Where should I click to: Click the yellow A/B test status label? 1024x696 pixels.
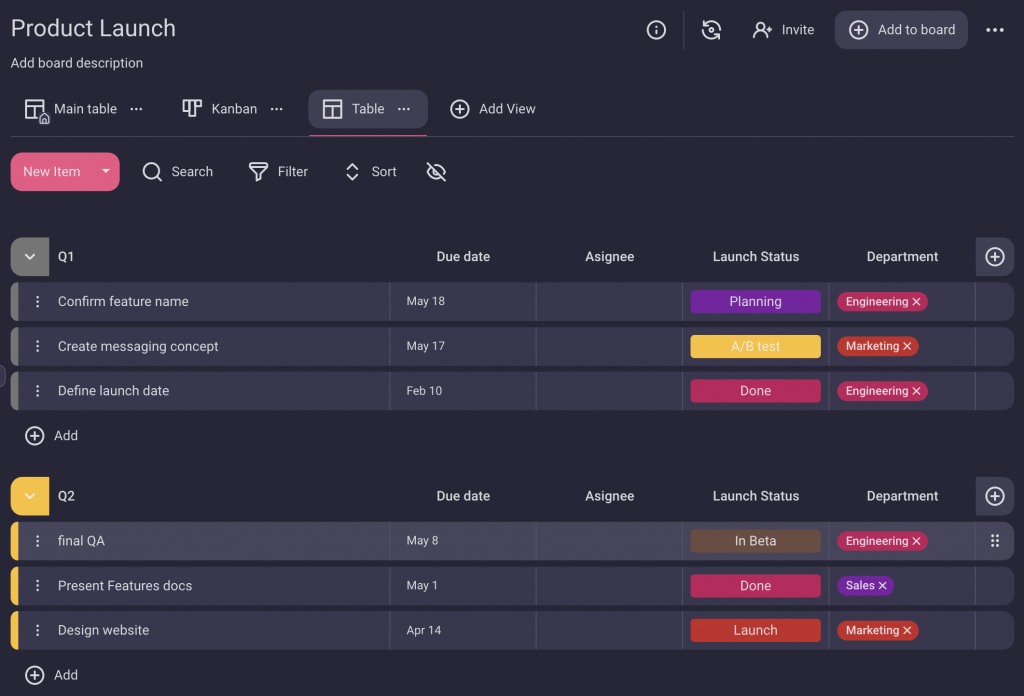coord(755,347)
